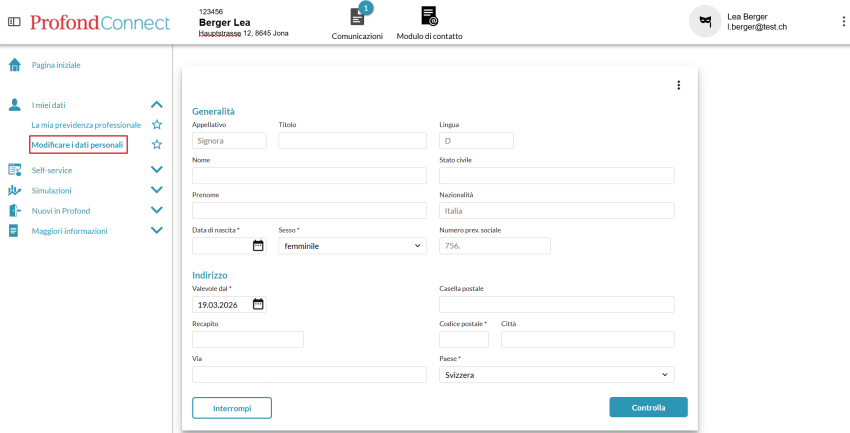Click the Lea Berger account name
This screenshot has height=433, width=850.
(x=748, y=16)
